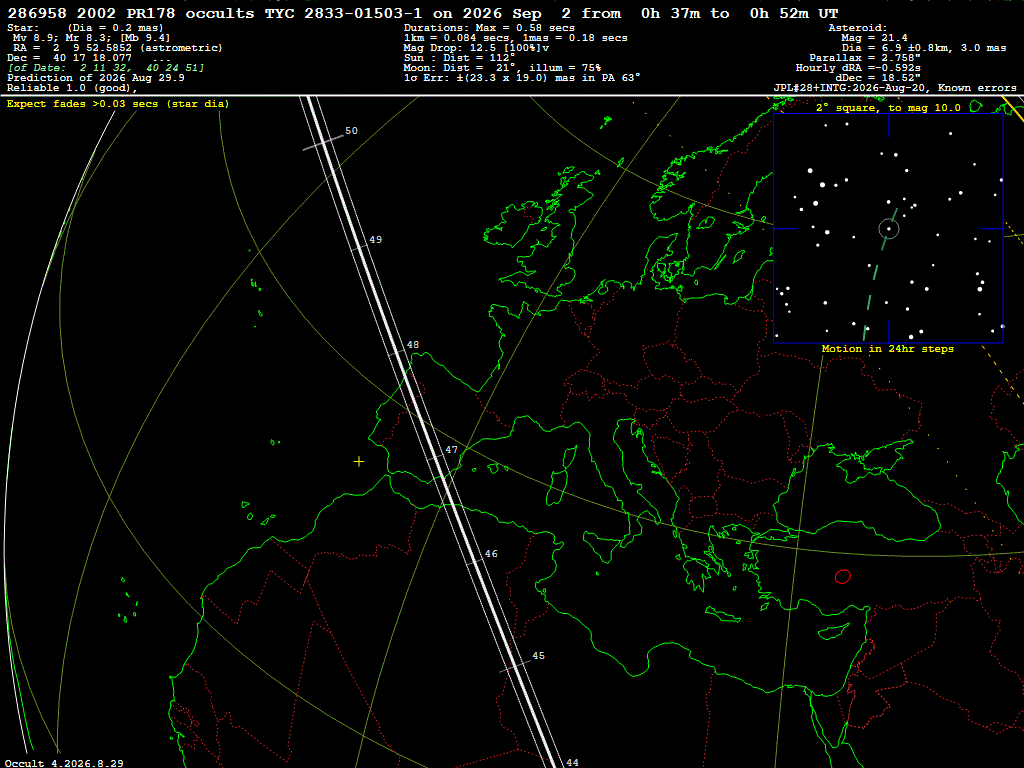Image resolution: width=1024 pixels, height=768 pixels.
Task: Click the yellow plus crosshair marker
Action: click(359, 462)
